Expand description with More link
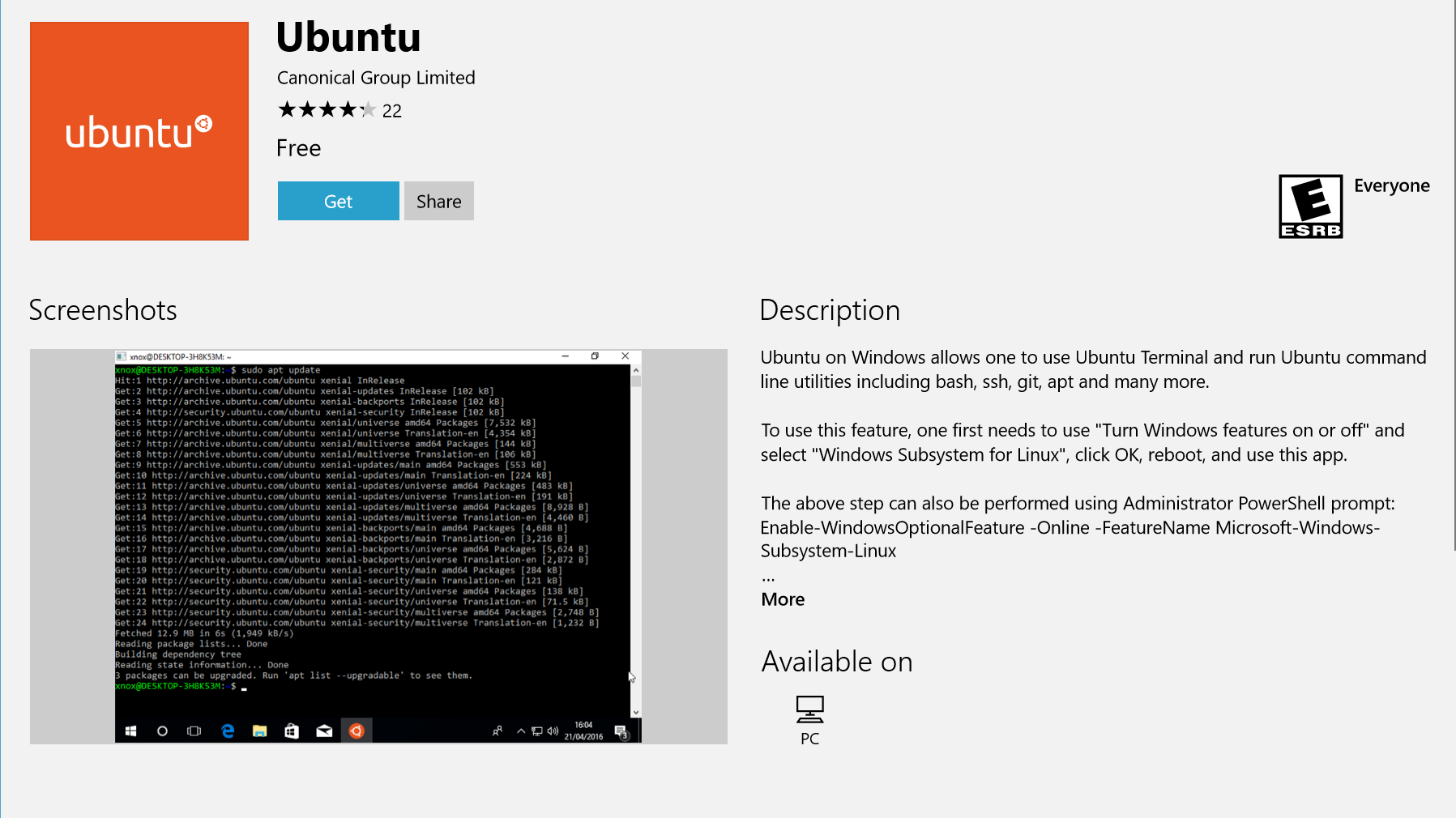This screenshot has height=818, width=1456. 783,599
